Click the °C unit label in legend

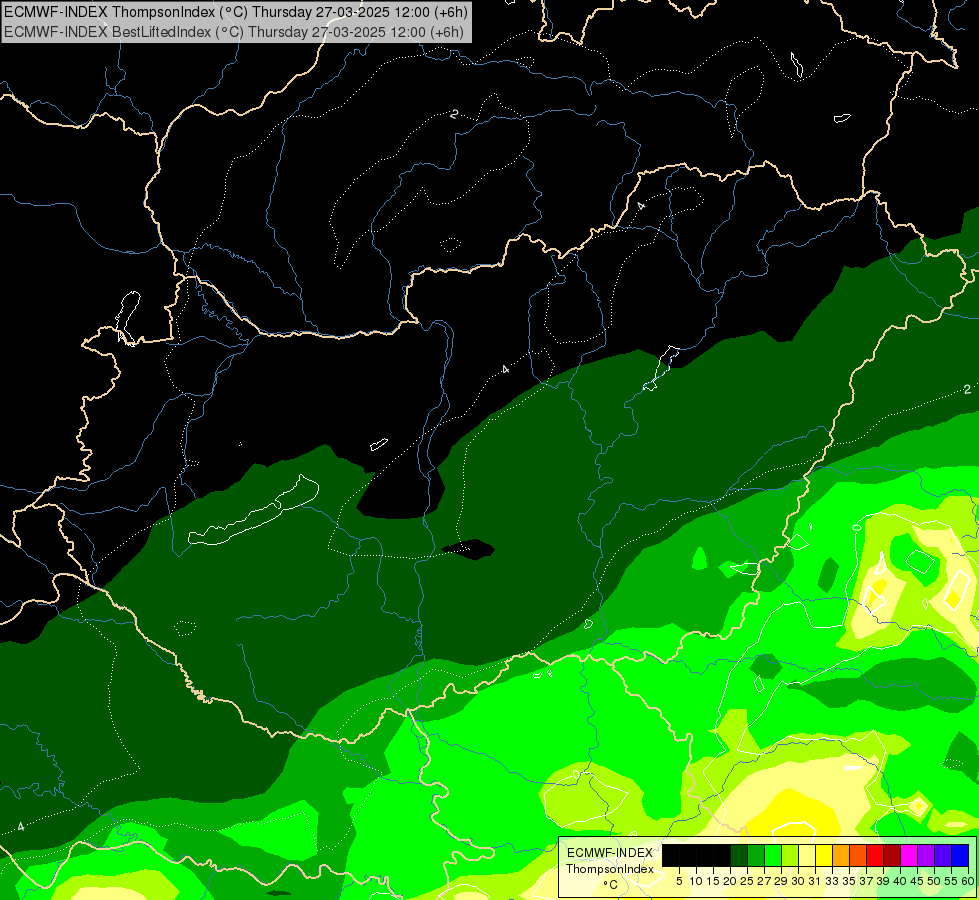tap(611, 885)
